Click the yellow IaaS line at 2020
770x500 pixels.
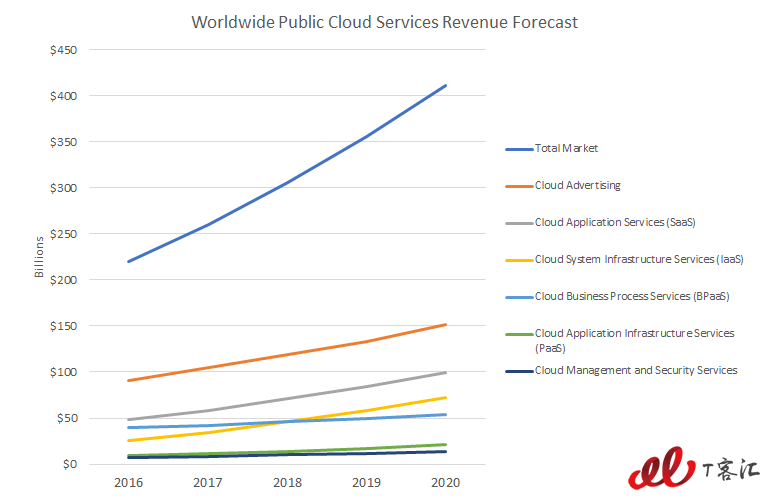click(445, 397)
